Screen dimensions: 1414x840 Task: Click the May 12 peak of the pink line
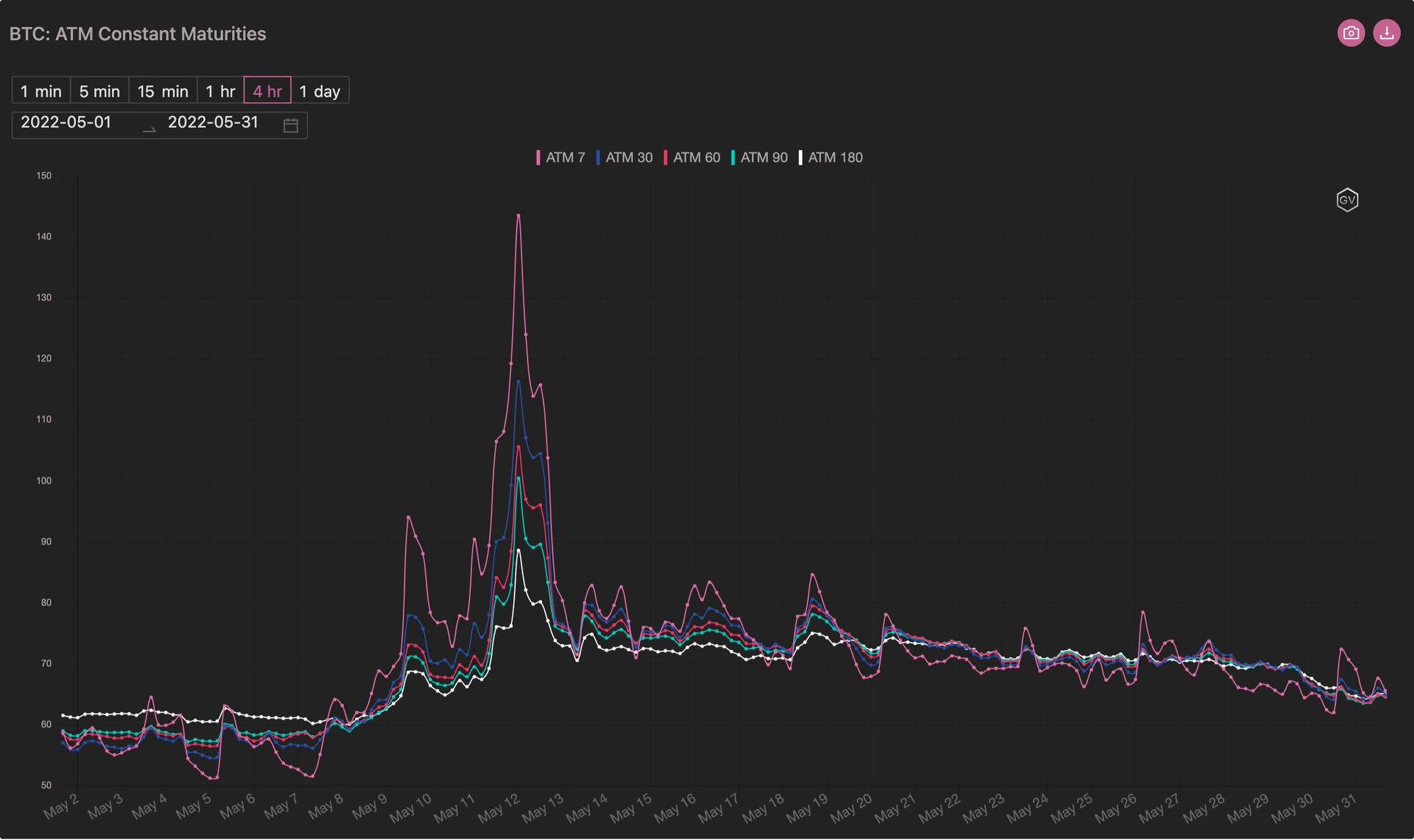519,215
